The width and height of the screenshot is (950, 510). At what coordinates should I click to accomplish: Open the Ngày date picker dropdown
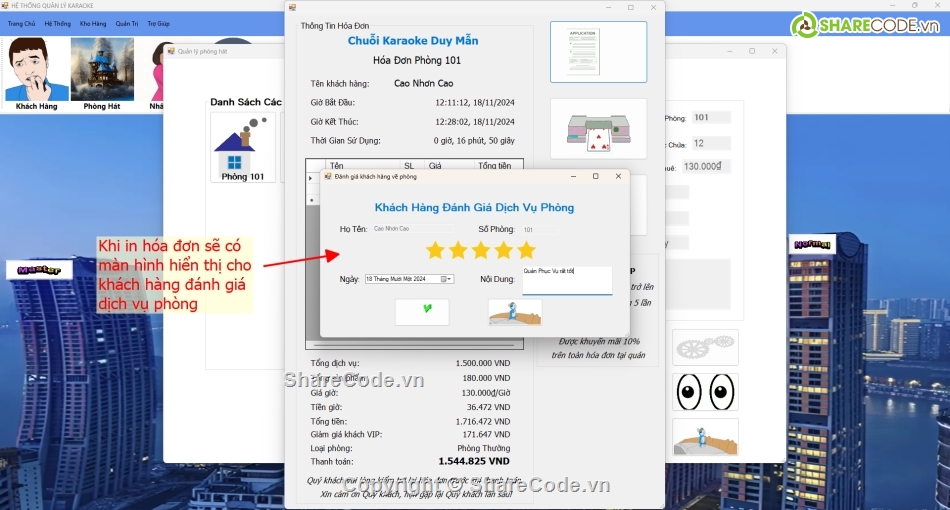tap(447, 279)
